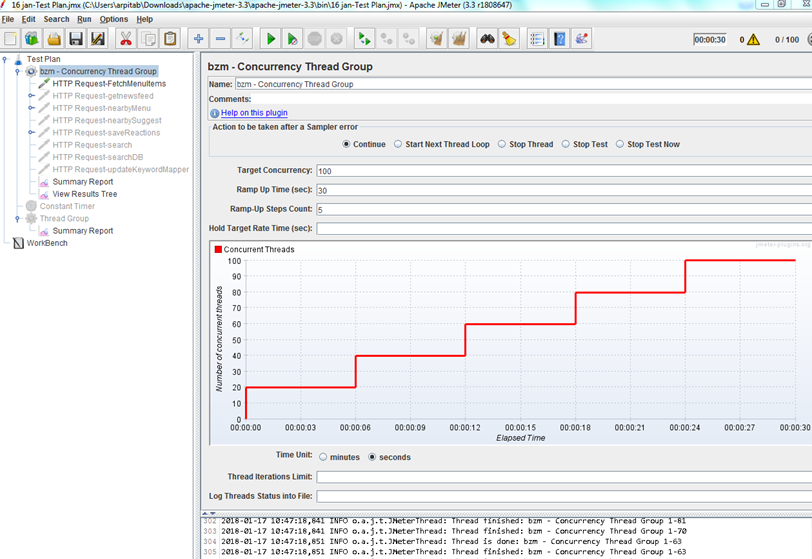Image resolution: width=812 pixels, height=559 pixels.
Task: Click the log panel collapse arrows
Action: 209,513
